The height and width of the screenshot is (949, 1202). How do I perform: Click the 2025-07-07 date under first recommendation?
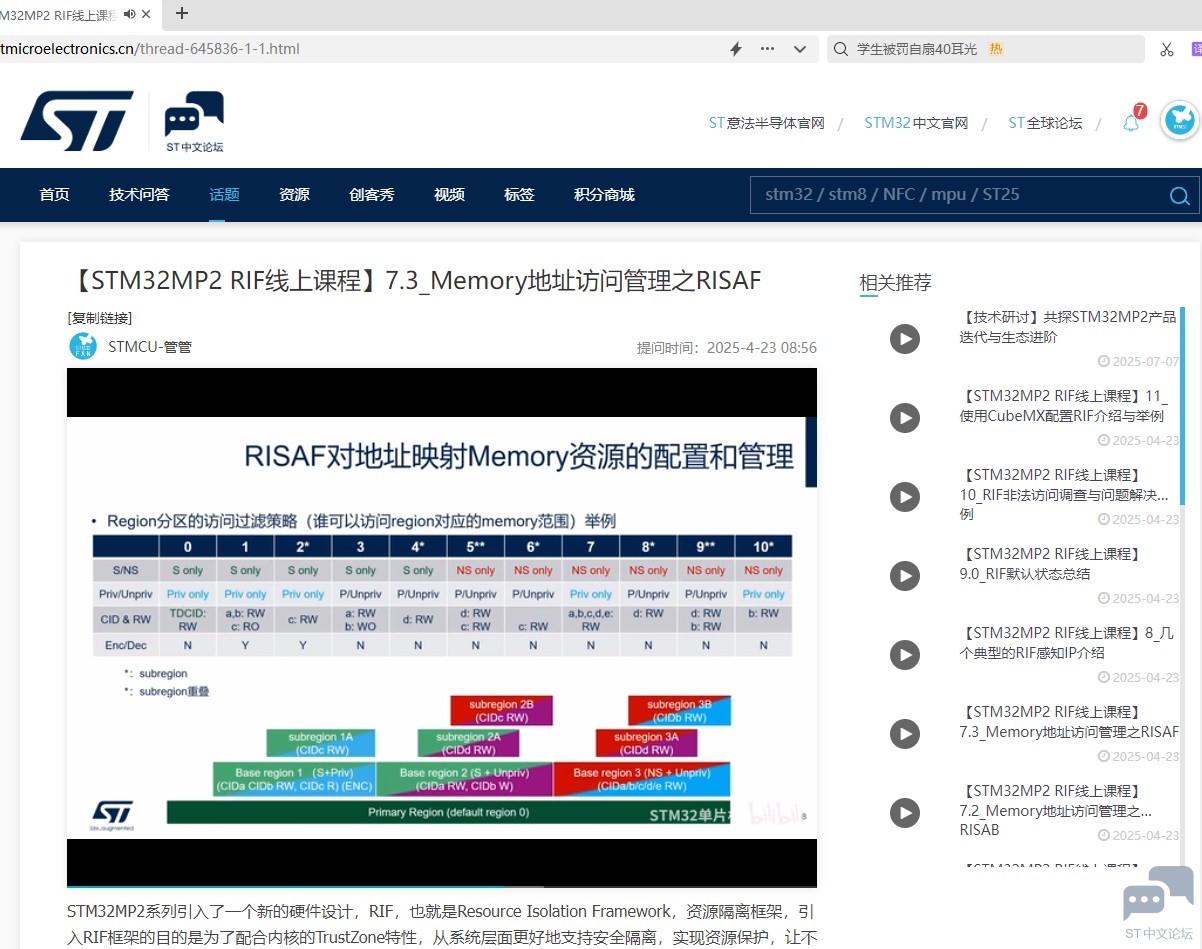[x=1139, y=361]
